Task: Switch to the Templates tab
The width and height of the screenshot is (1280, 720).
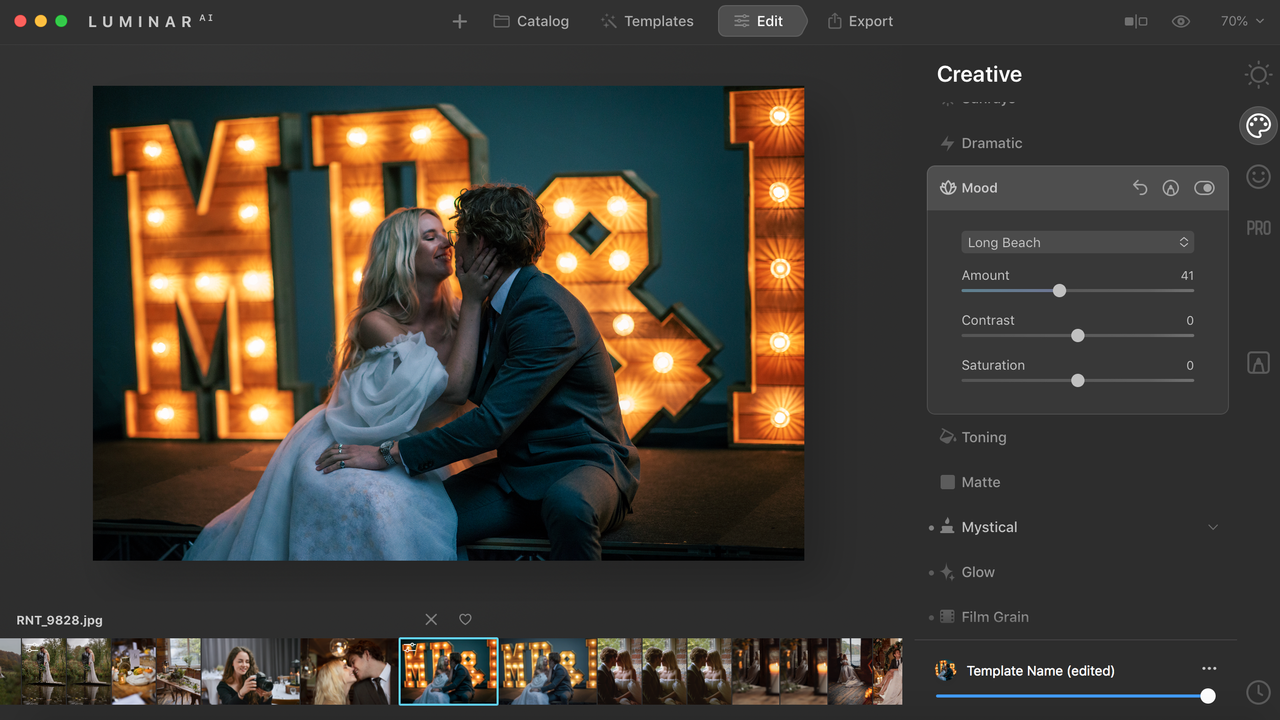Action: point(647,21)
